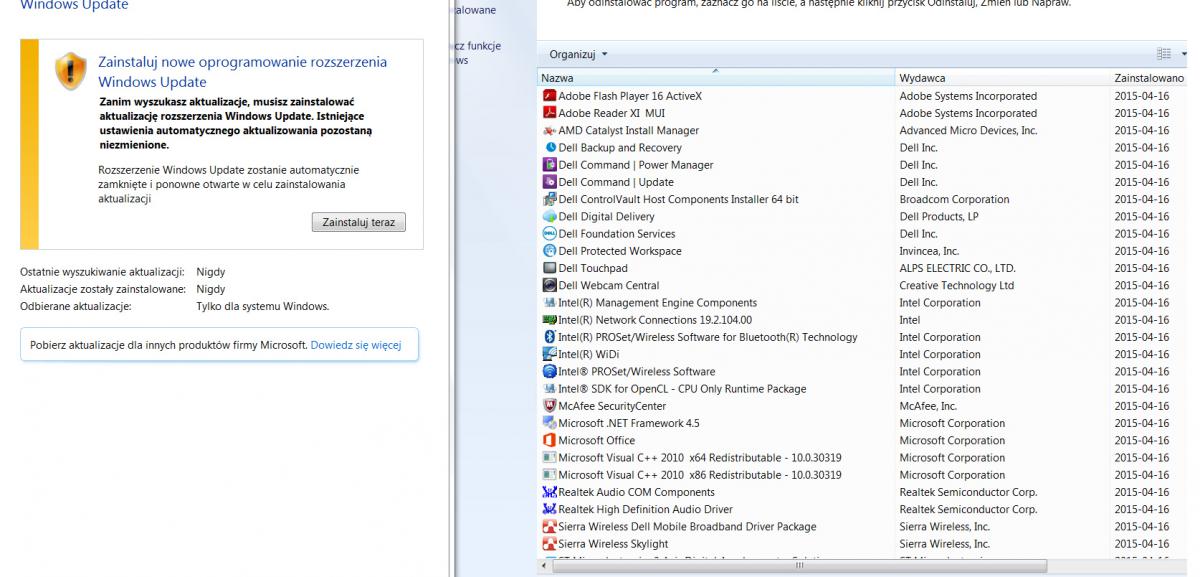The width and height of the screenshot is (1200, 577).
Task: Open the Organizuj dropdown menu
Action: [579, 54]
